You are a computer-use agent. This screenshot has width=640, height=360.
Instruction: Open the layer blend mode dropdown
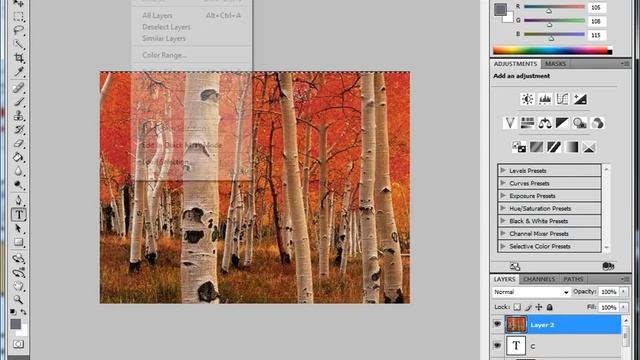531,292
